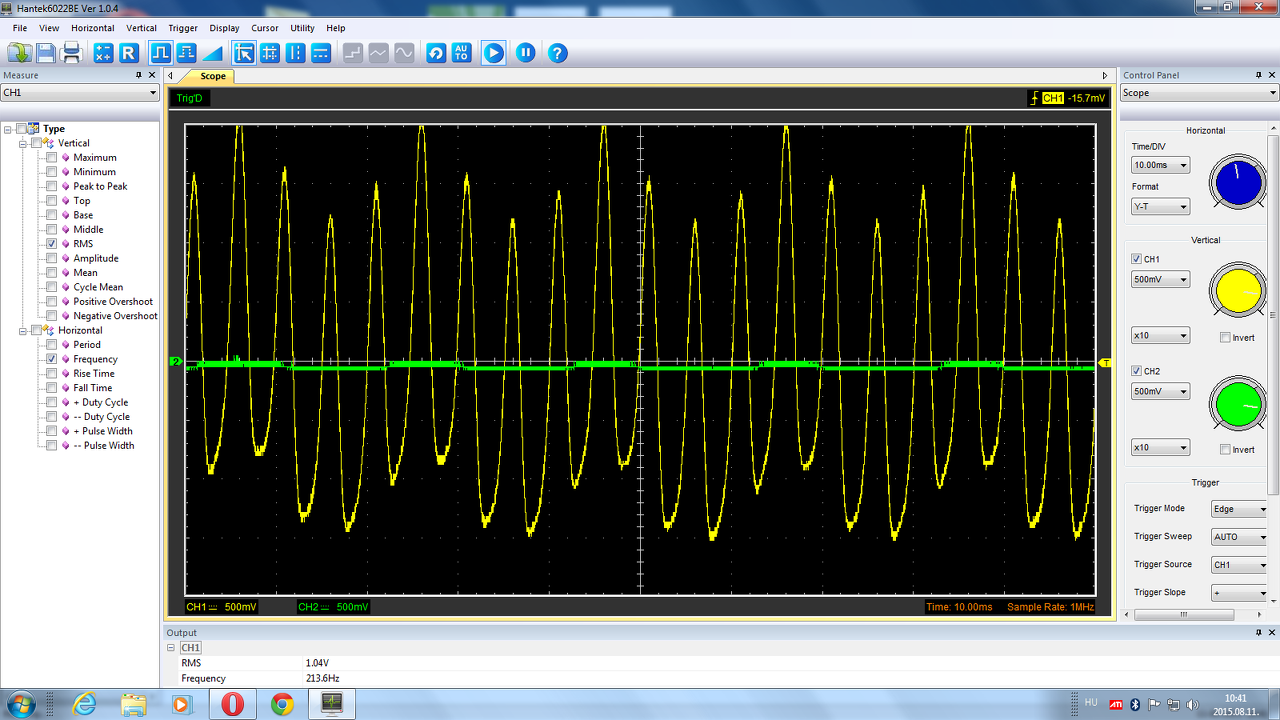Image resolution: width=1280 pixels, height=720 pixels.
Task: Collapse the Vertical tree node
Action: 23,143
